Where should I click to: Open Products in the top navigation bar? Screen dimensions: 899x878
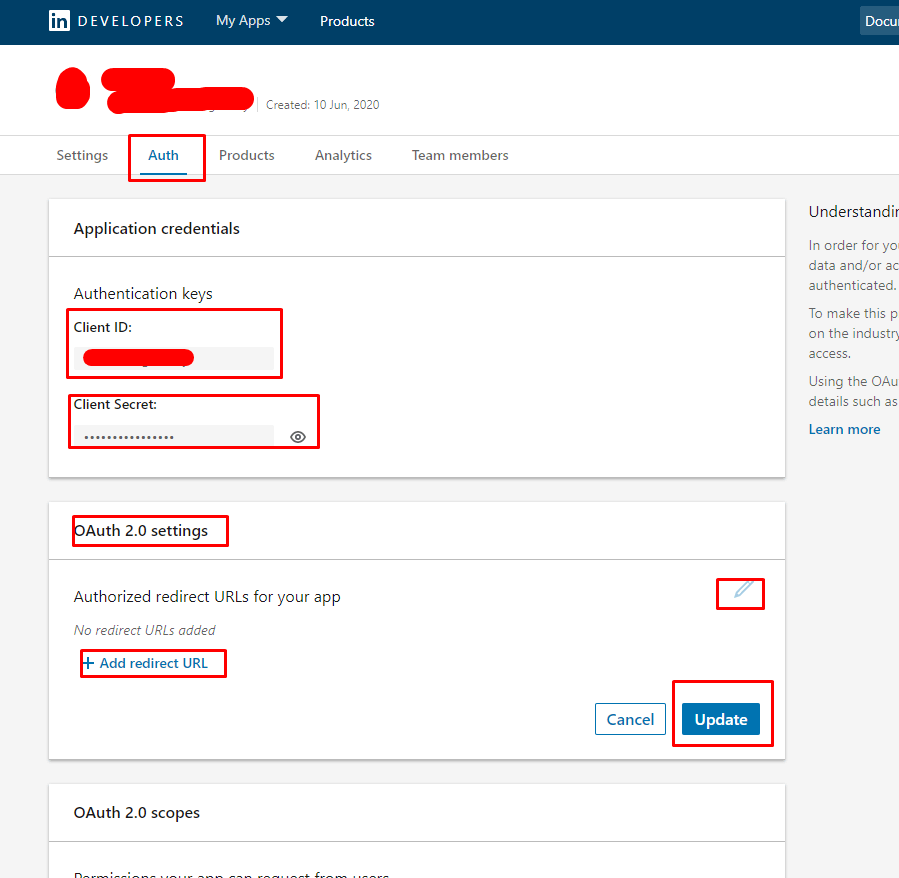347,21
